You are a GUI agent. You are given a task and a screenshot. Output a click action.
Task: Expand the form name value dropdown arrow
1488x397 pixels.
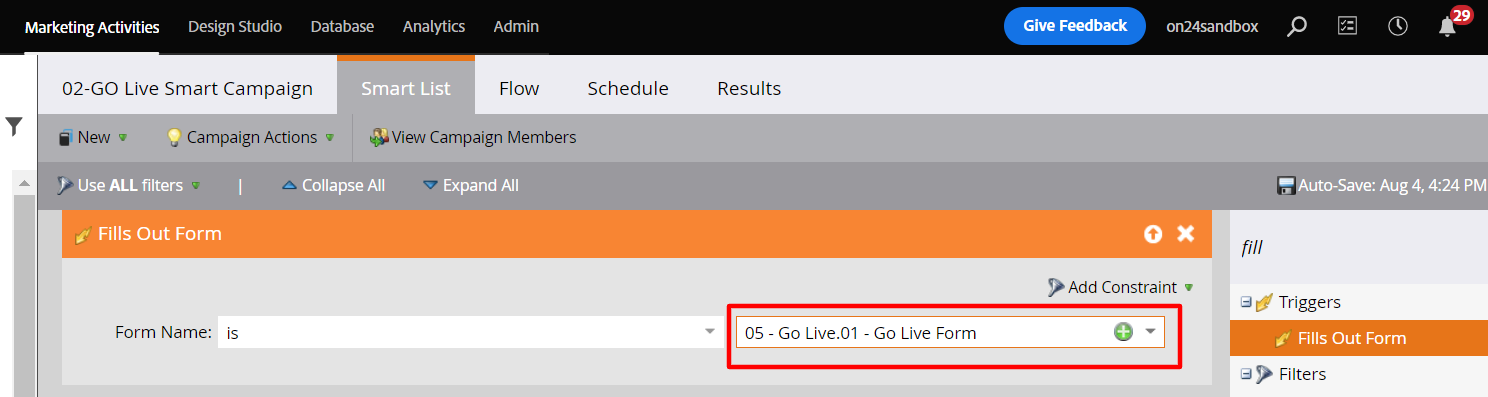click(x=1151, y=332)
